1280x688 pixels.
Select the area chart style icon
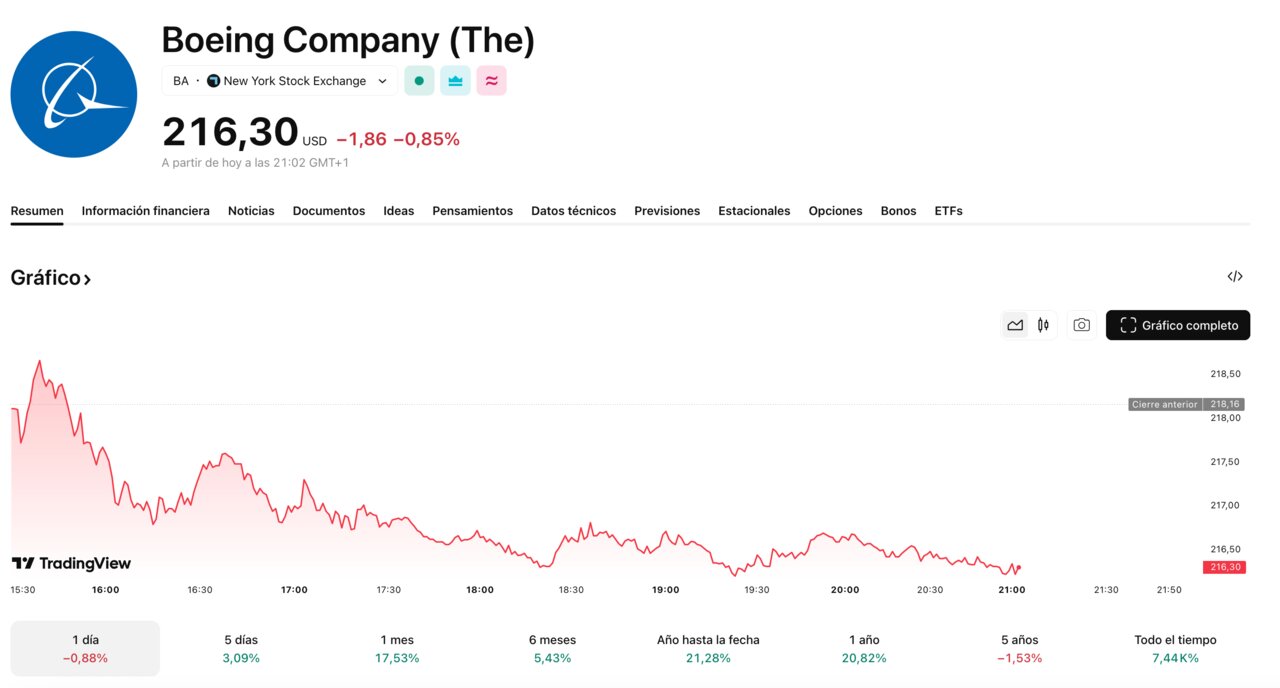pyautogui.click(x=1014, y=325)
